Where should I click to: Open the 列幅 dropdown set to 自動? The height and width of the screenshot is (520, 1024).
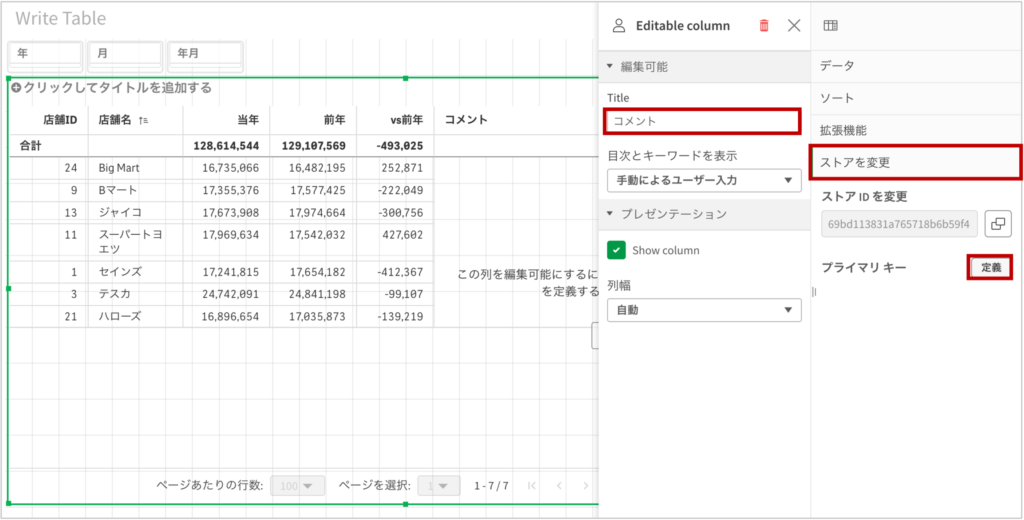[x=704, y=310]
